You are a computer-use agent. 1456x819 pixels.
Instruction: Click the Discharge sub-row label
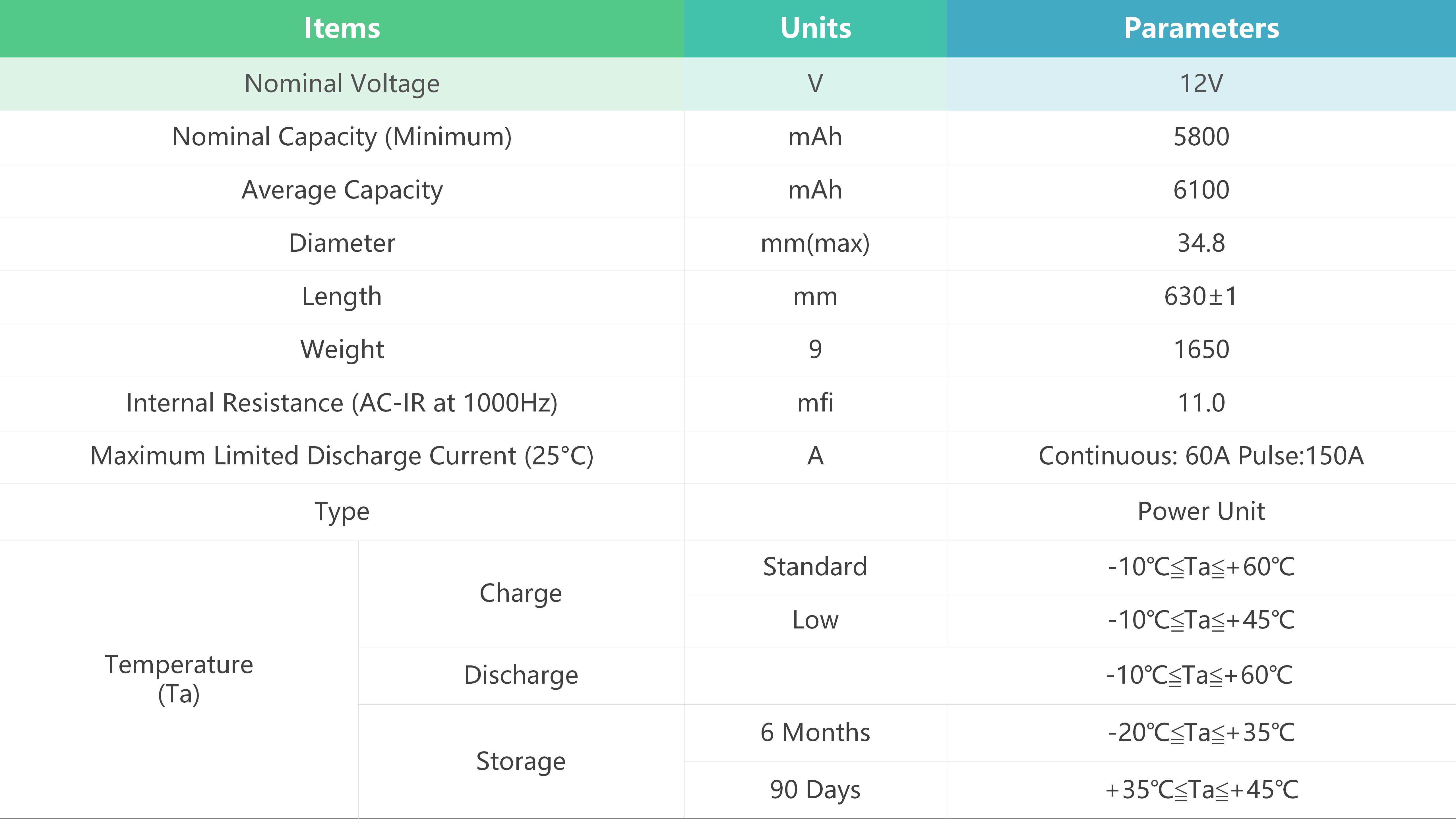click(x=521, y=675)
